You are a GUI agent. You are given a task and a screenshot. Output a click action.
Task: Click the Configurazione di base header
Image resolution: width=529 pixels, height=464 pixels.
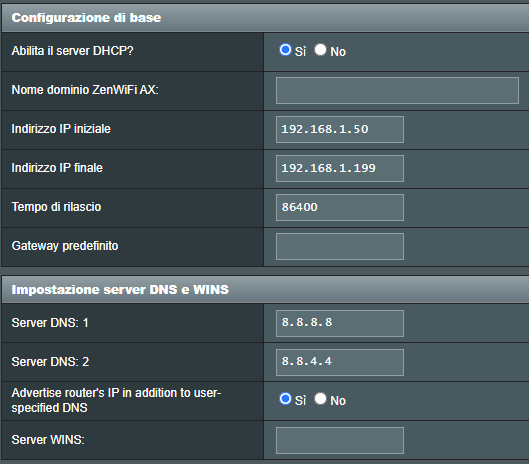(265, 18)
